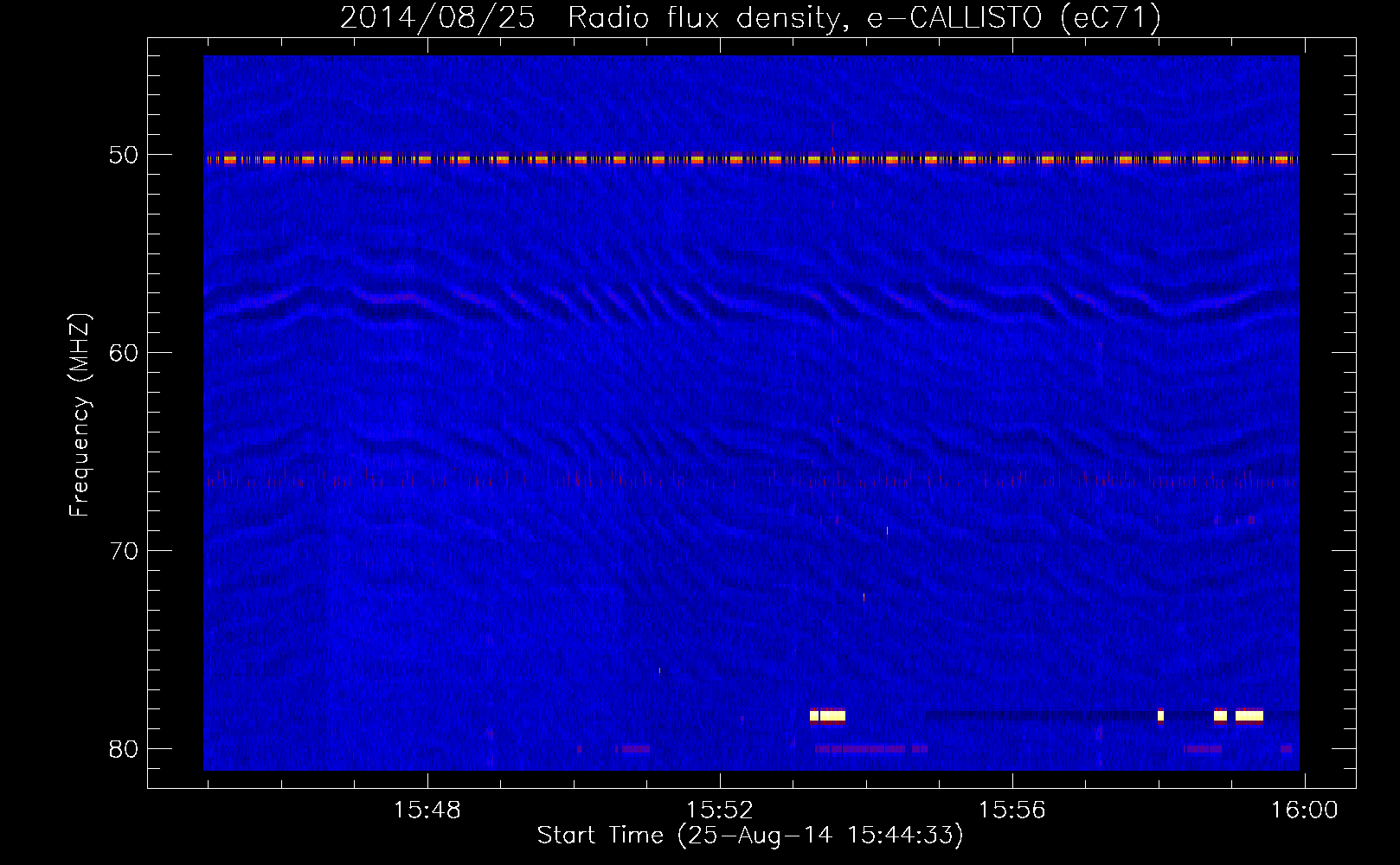The height and width of the screenshot is (865, 1400).
Task: Click the orange interference line at 50 MHz
Action: (751, 159)
